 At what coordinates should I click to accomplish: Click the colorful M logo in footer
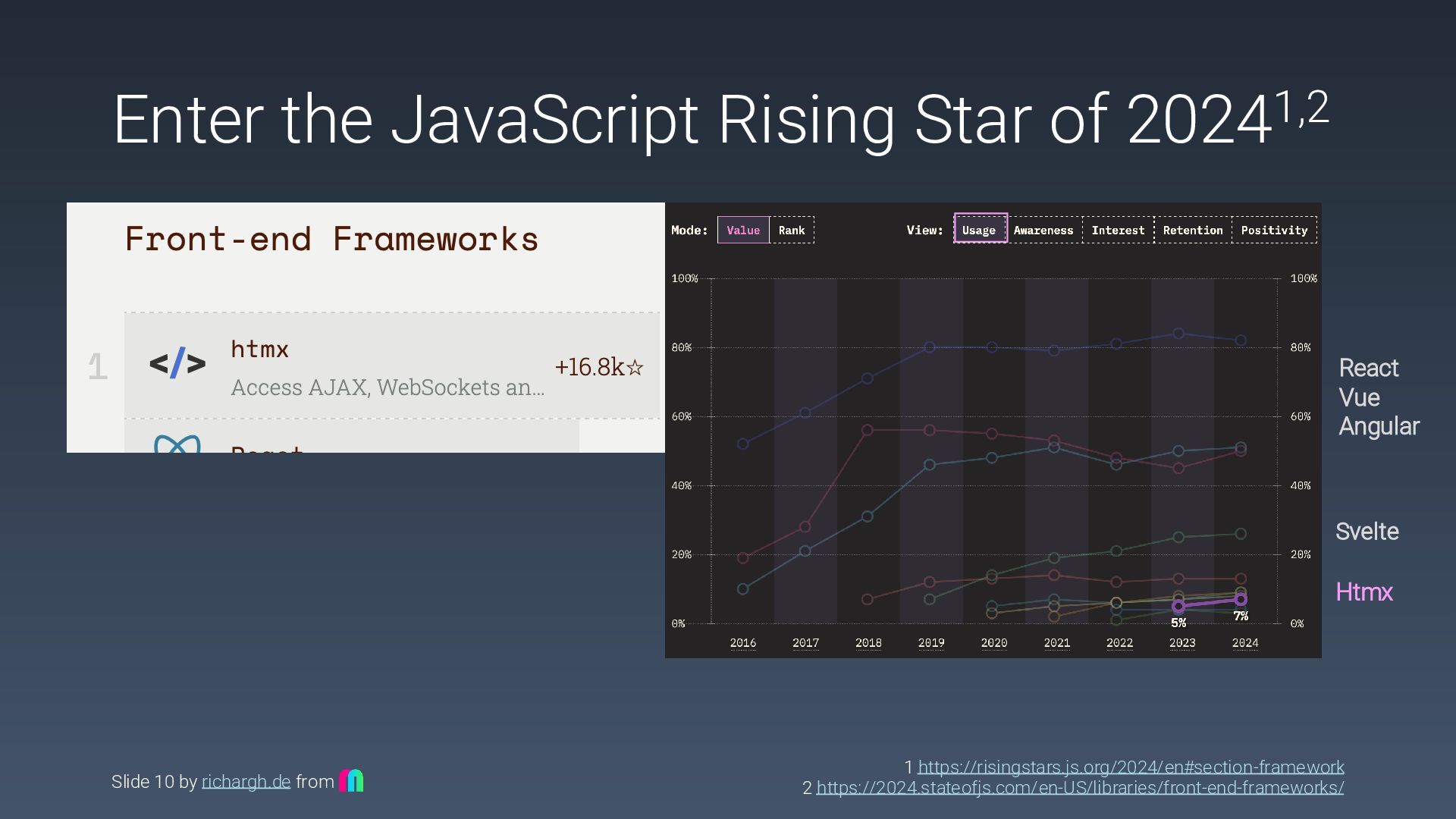point(351,780)
